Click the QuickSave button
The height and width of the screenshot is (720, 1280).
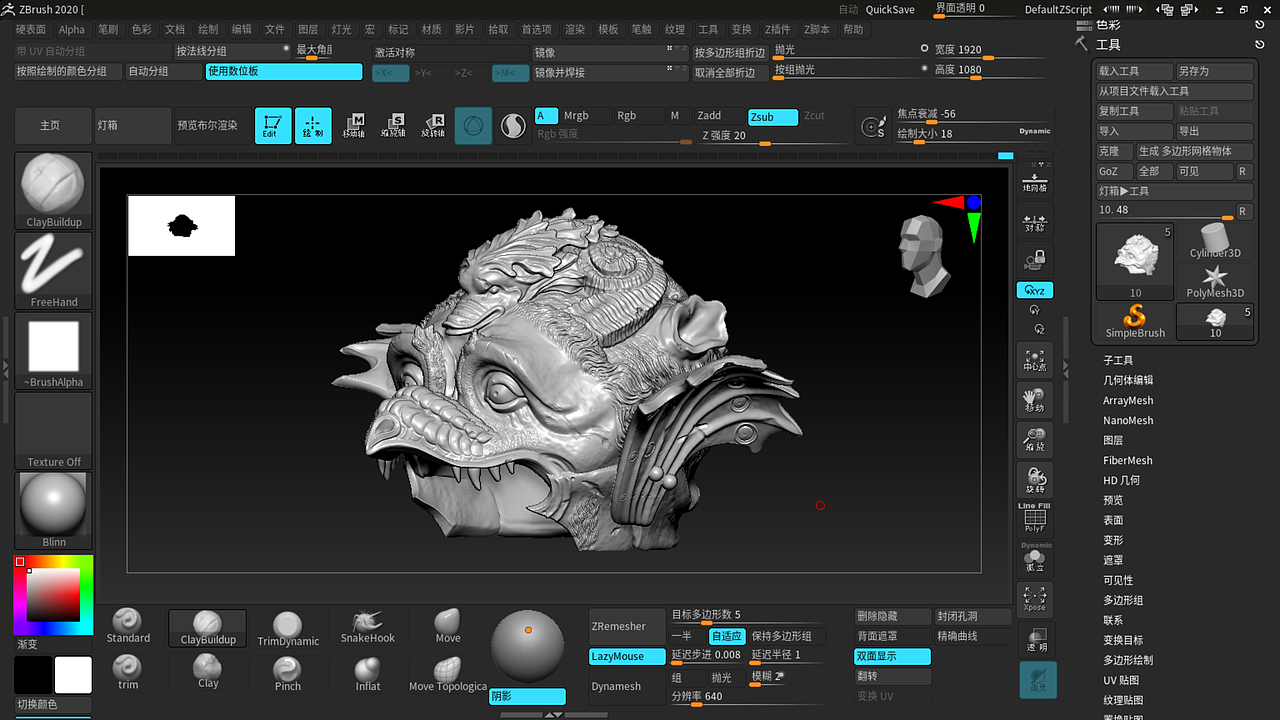click(x=890, y=9)
